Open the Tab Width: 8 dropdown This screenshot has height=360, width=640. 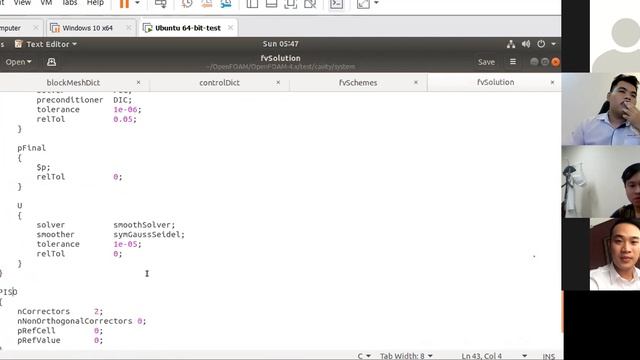(x=406, y=356)
